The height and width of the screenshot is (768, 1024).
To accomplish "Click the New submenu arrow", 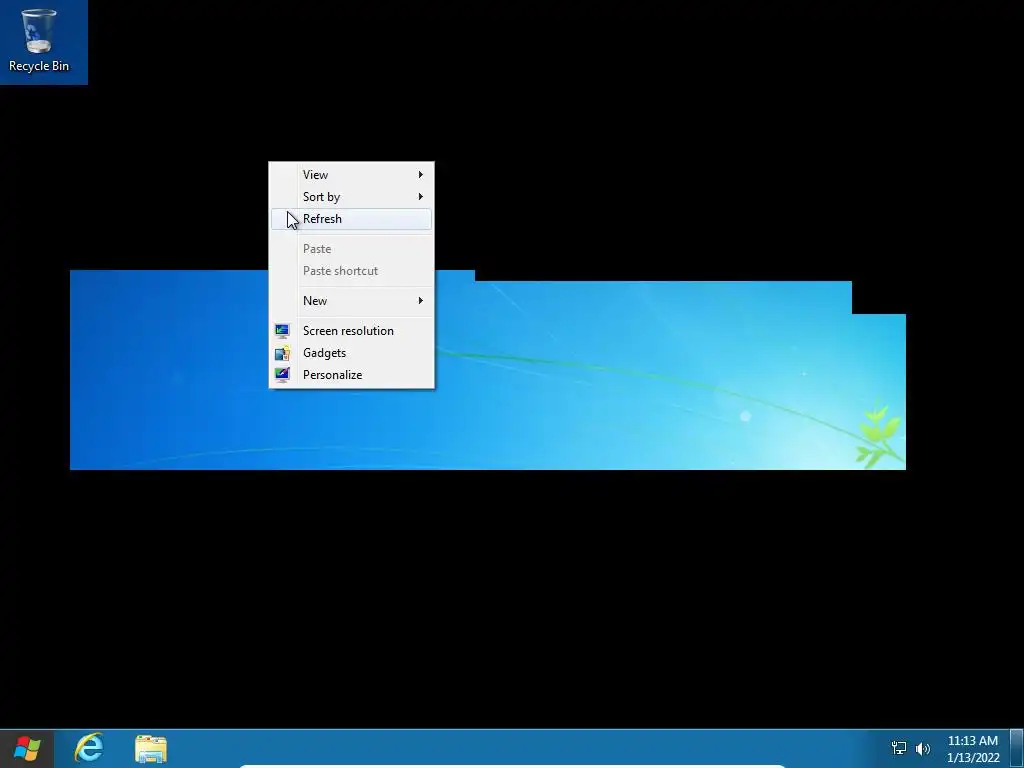I will coord(421,300).
